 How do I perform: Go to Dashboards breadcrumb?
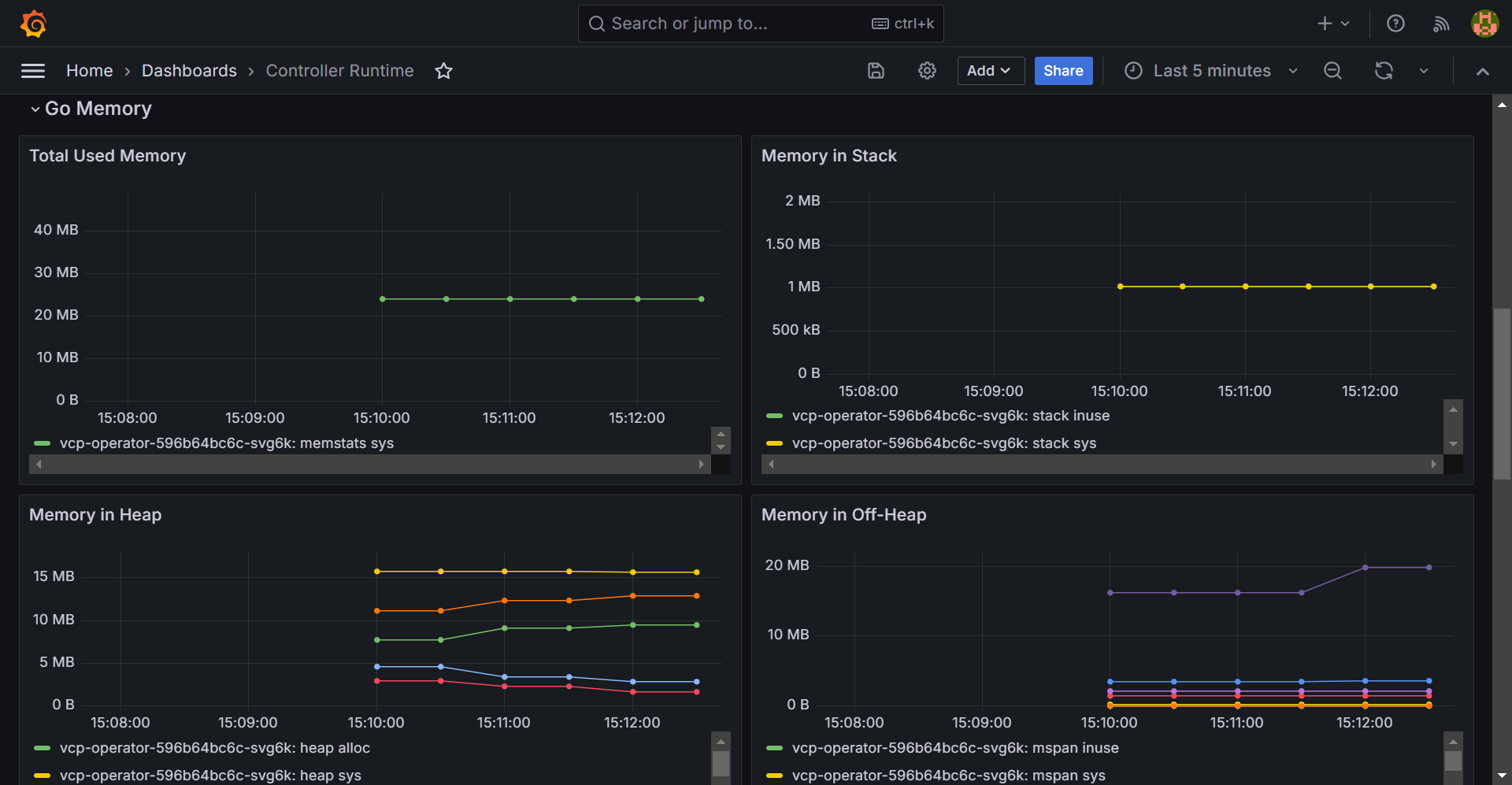(189, 71)
